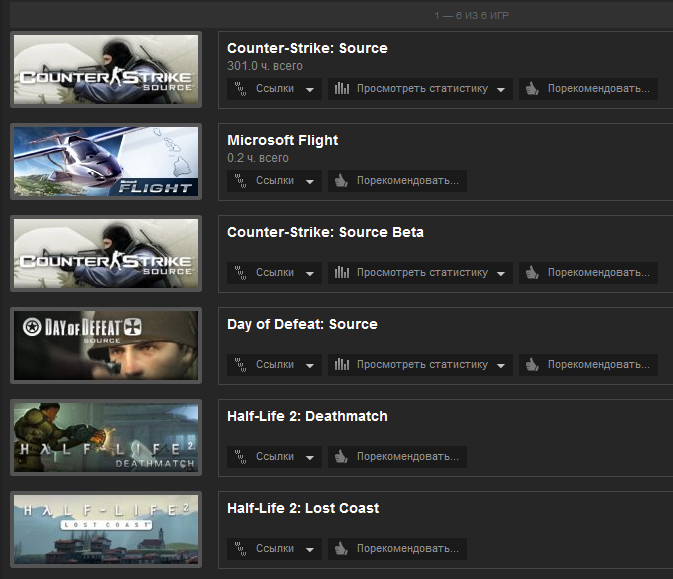Click thumbs-up icon in Microsoft Flight row
The image size is (673, 579).
coord(341,180)
